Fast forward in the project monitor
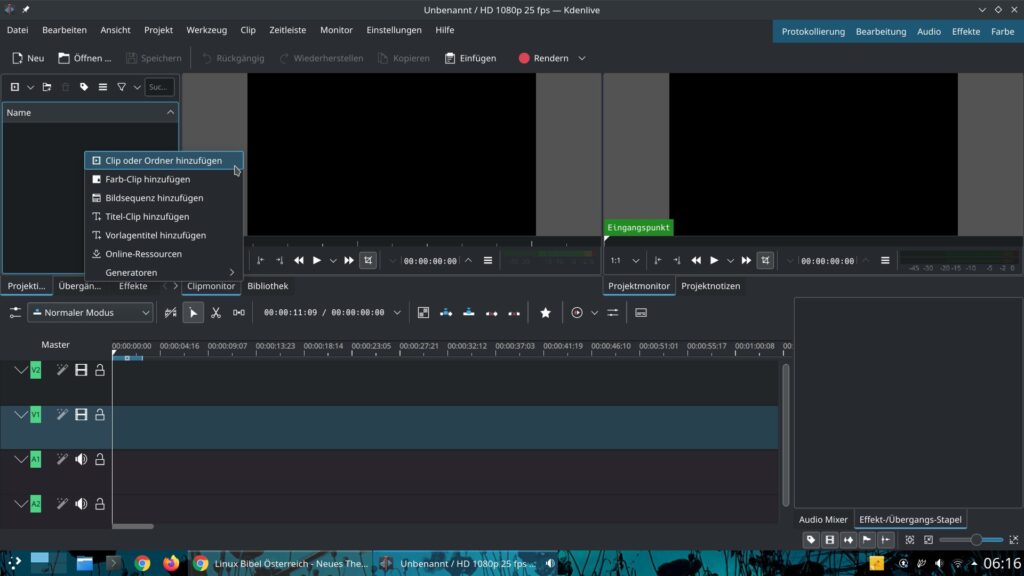The width and height of the screenshot is (1024, 576). (x=746, y=261)
